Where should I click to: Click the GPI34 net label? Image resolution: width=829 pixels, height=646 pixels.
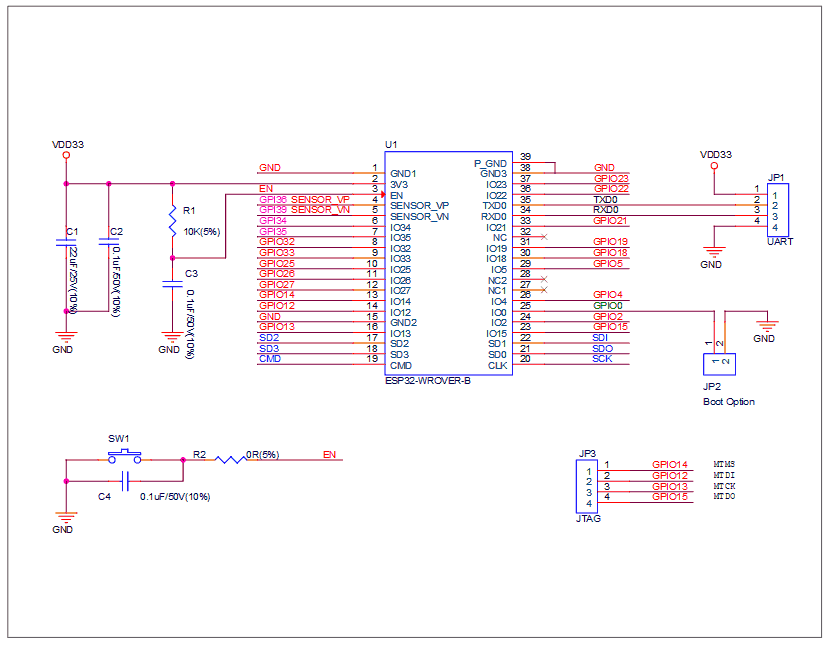pos(273,221)
